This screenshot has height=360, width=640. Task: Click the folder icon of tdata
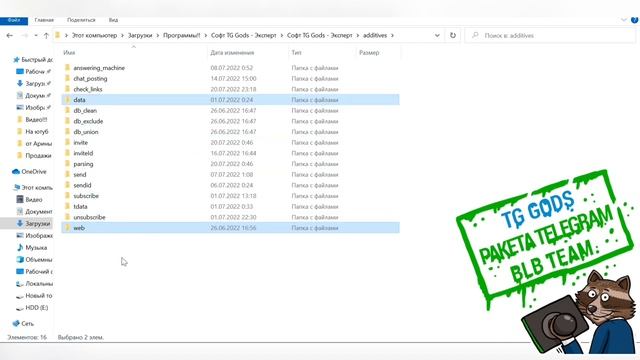click(67, 206)
